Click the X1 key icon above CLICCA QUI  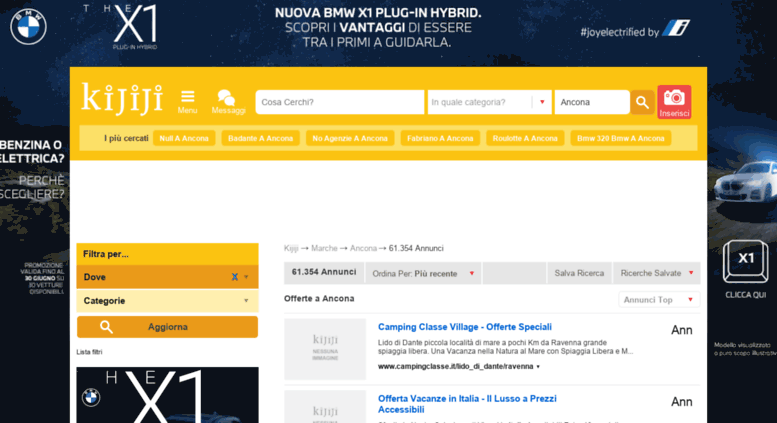[x=745, y=262]
